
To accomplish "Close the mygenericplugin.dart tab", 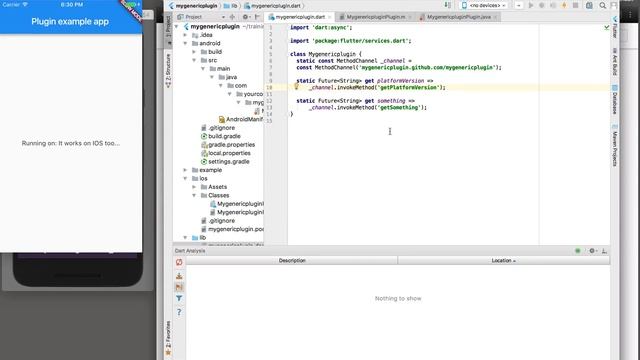I will tap(330, 17).
